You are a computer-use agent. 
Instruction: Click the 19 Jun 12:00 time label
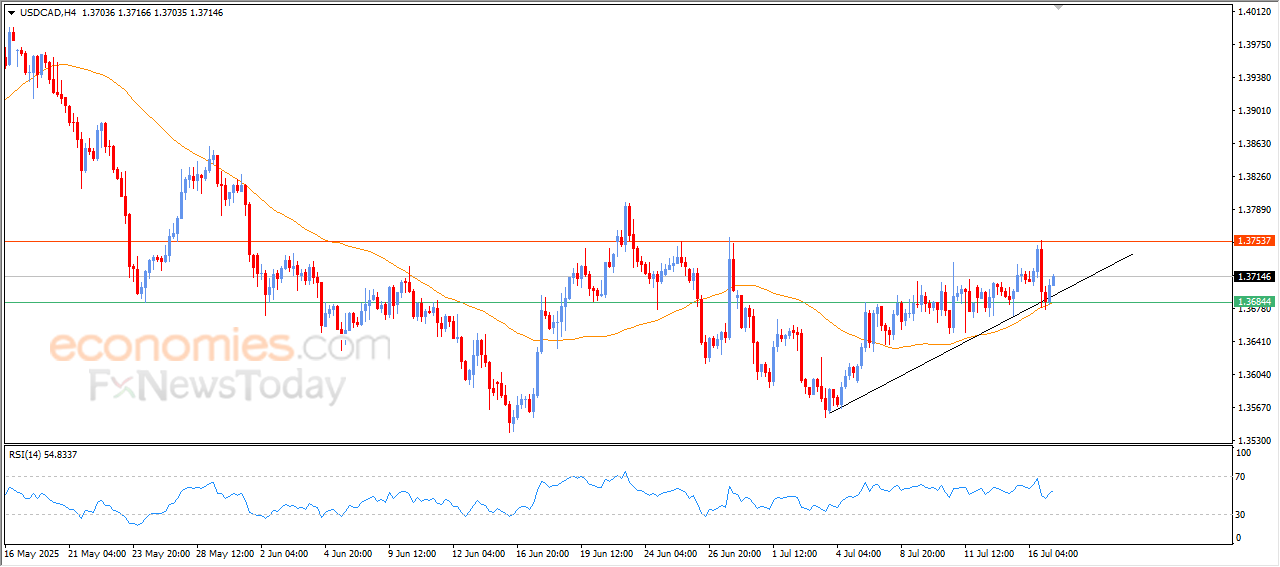[608, 553]
